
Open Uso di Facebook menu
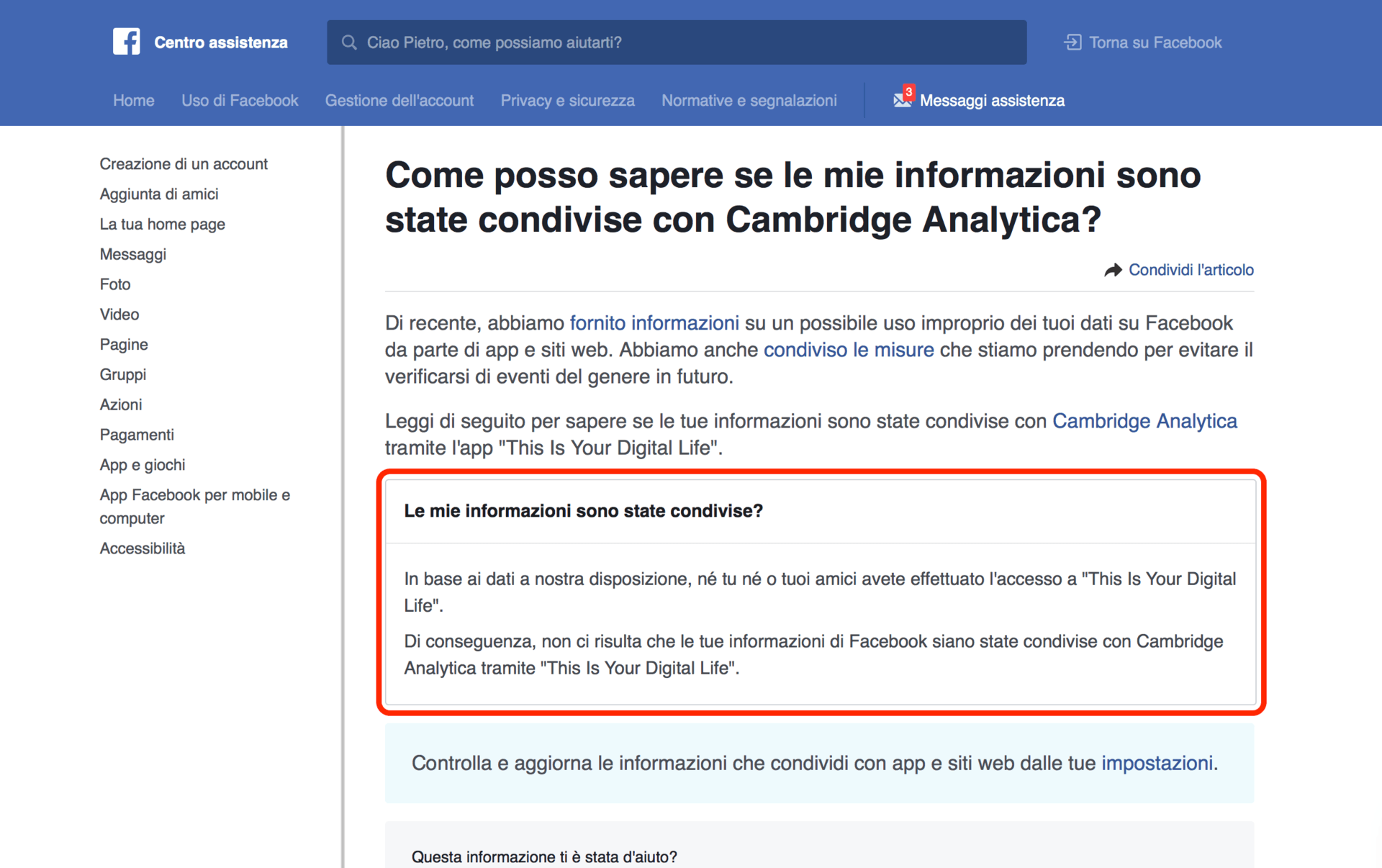[240, 100]
